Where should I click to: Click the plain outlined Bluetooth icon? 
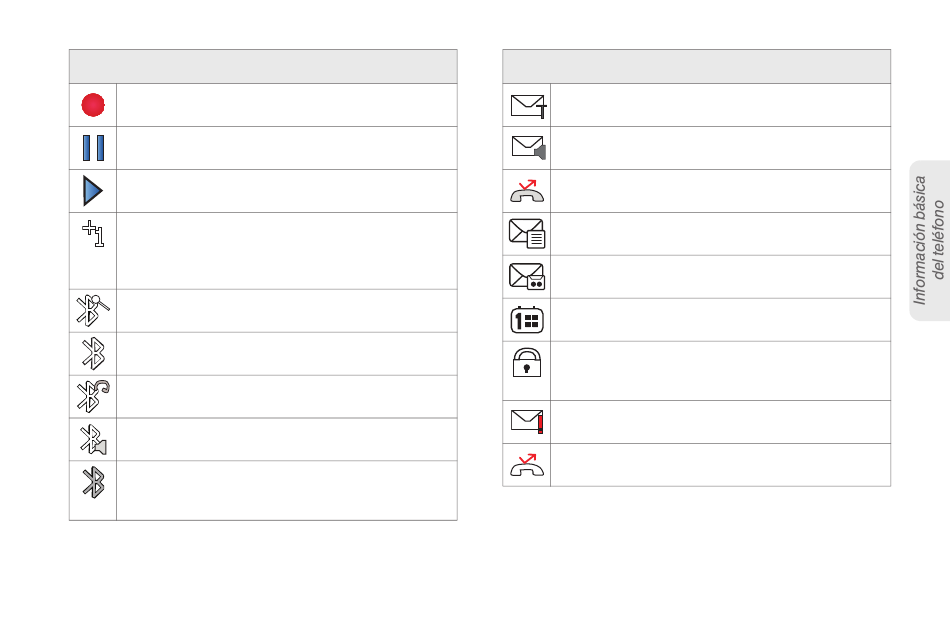93,354
